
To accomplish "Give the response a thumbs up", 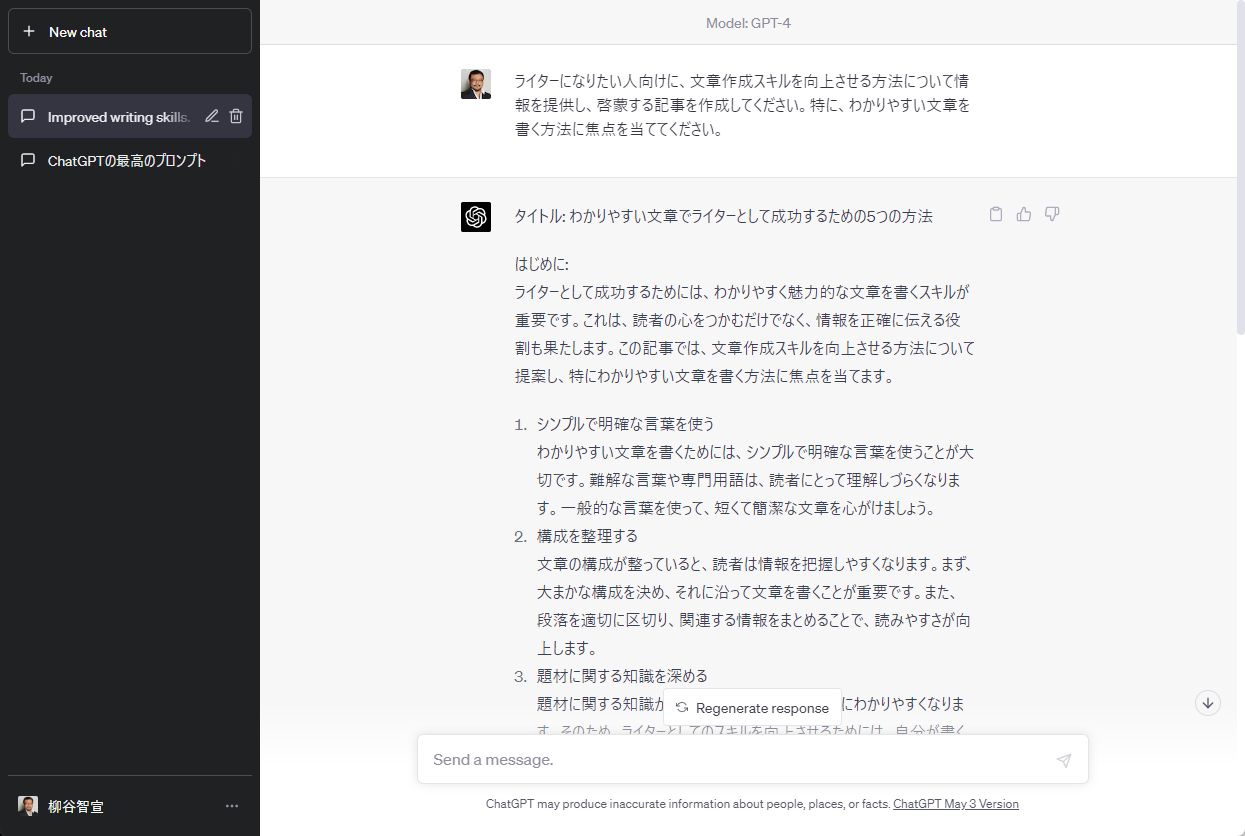I will [1023, 214].
